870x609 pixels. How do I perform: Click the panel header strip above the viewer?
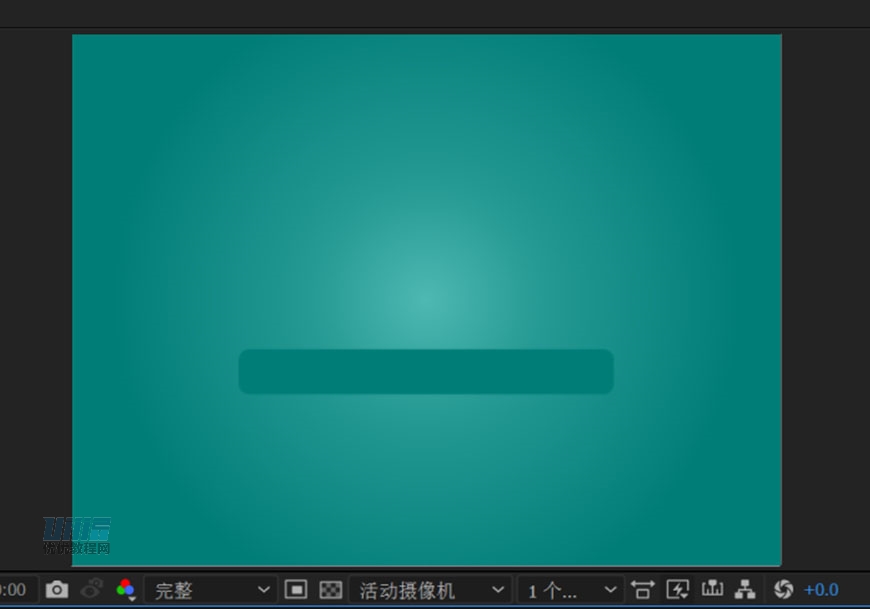point(435,13)
